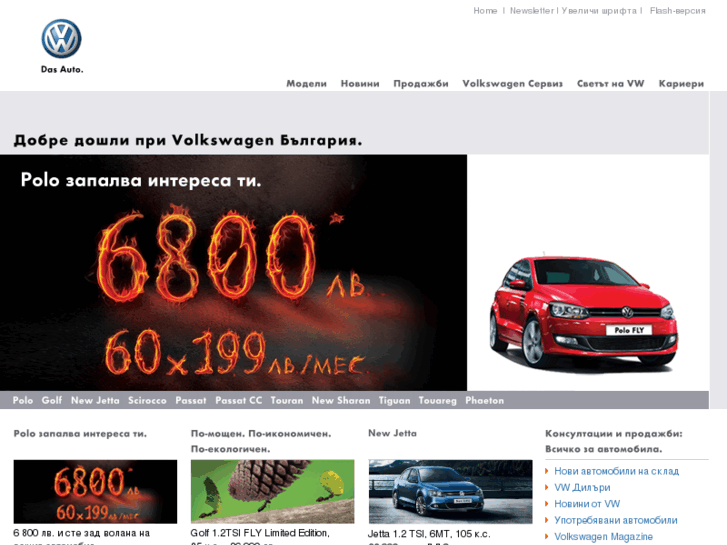Screen dimensions: 727x545
Task: Select Touareg in the model bar
Action: click(437, 400)
